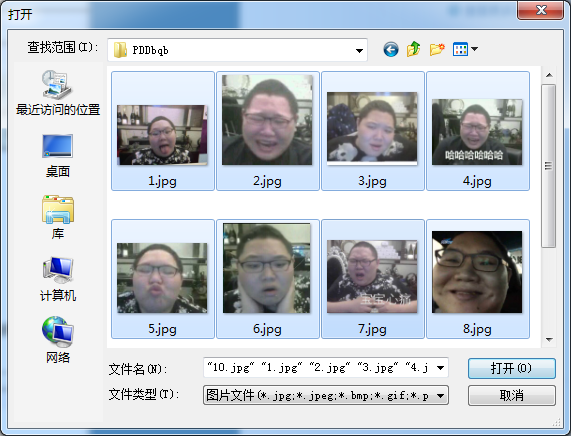The image size is (571, 436).
Task: Open 最近访问的位置 in sidebar
Action: (x=58, y=93)
